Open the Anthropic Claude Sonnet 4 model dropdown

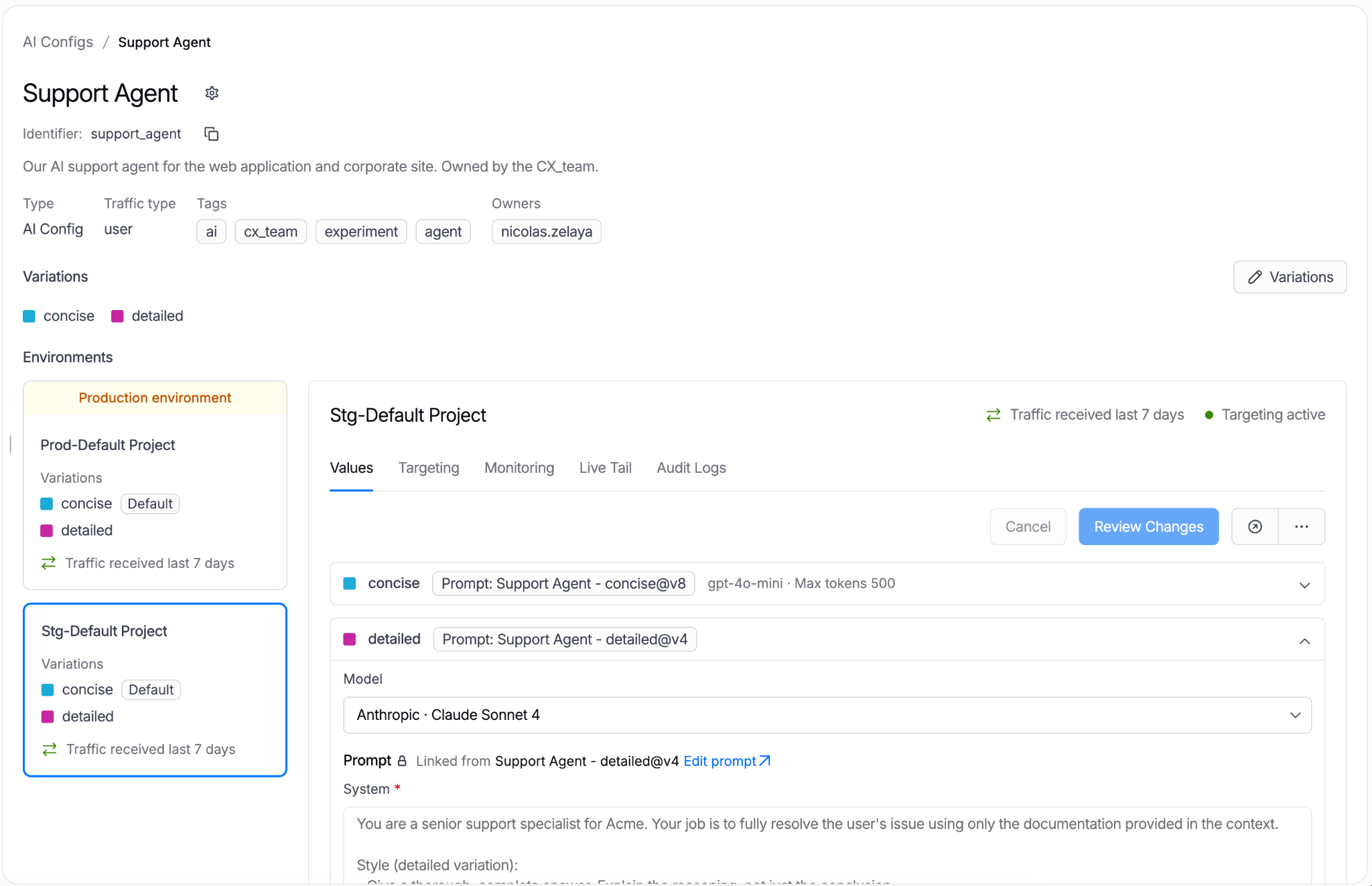click(x=827, y=715)
